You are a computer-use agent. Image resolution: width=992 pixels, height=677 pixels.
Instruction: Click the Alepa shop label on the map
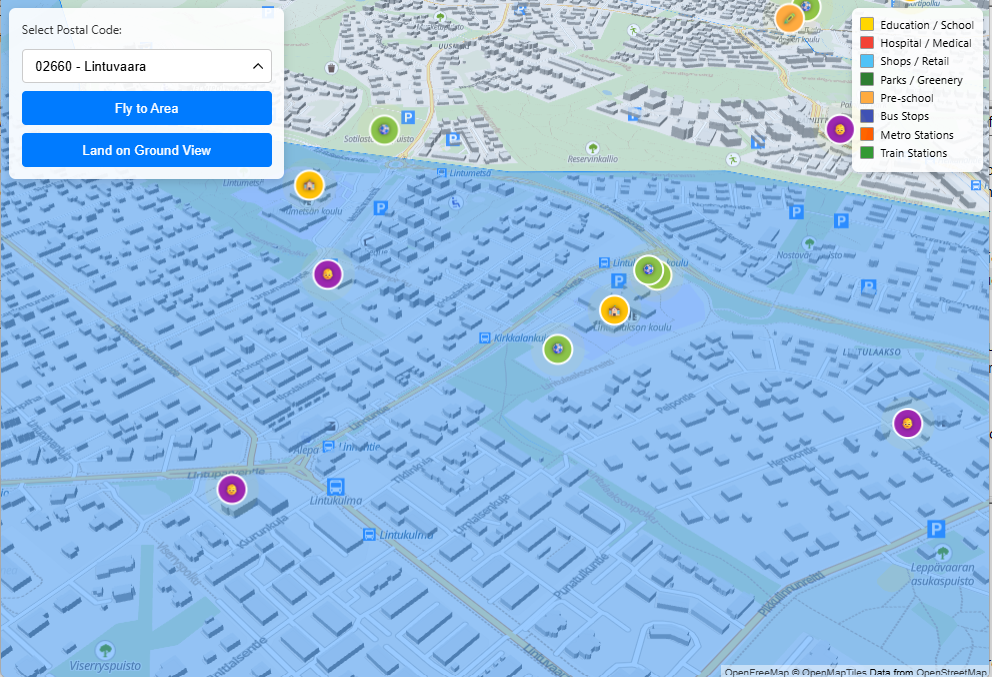click(306, 450)
